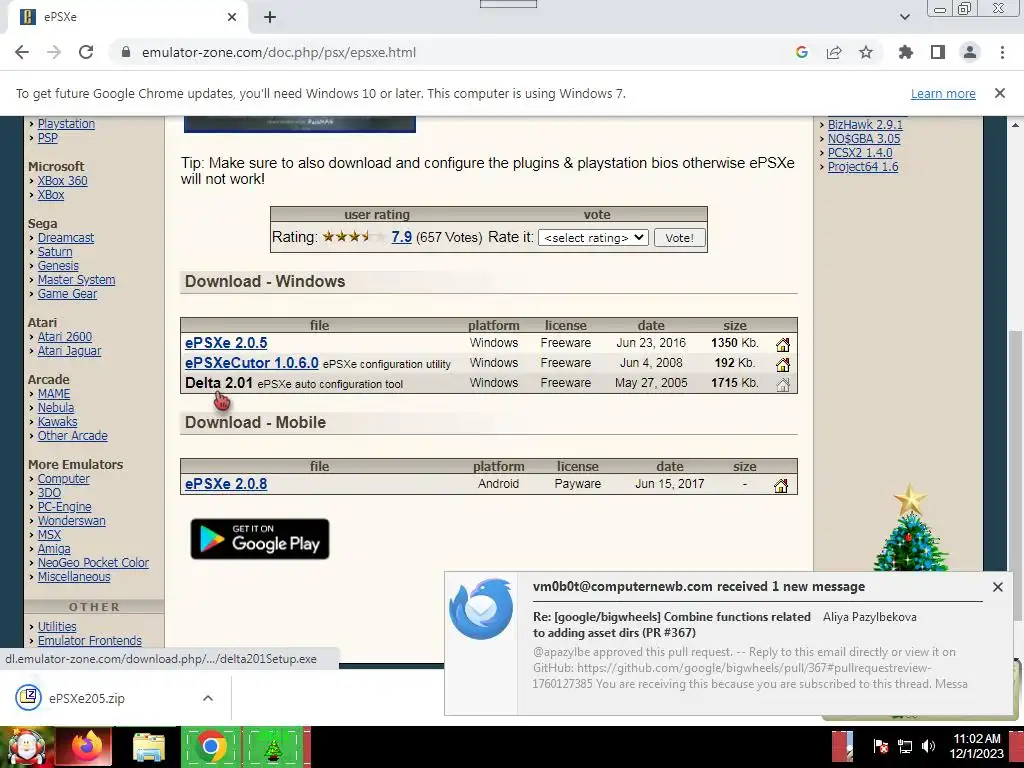Submit rating with the Vote! button
1024x768 pixels.
[x=679, y=238]
